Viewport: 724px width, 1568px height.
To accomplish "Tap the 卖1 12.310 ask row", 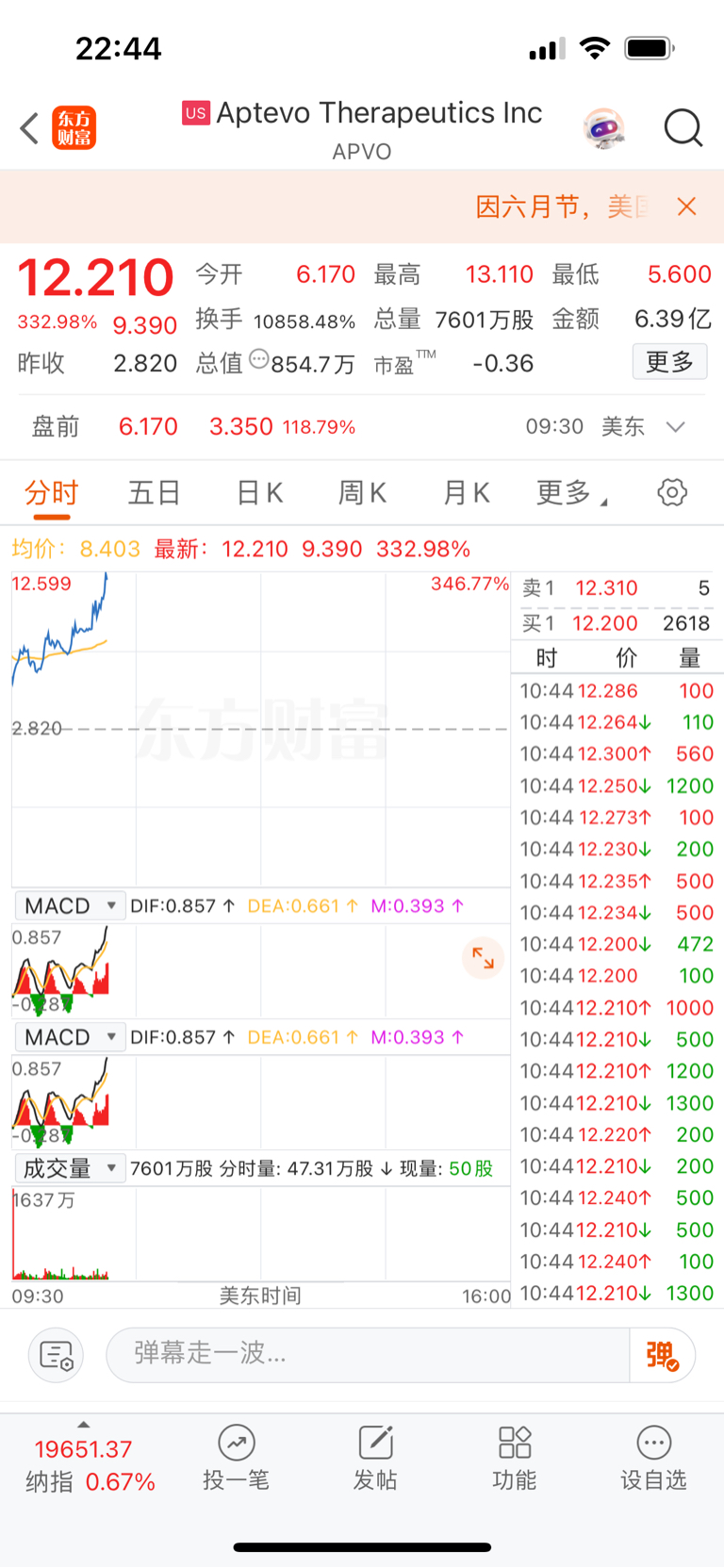I will [617, 588].
